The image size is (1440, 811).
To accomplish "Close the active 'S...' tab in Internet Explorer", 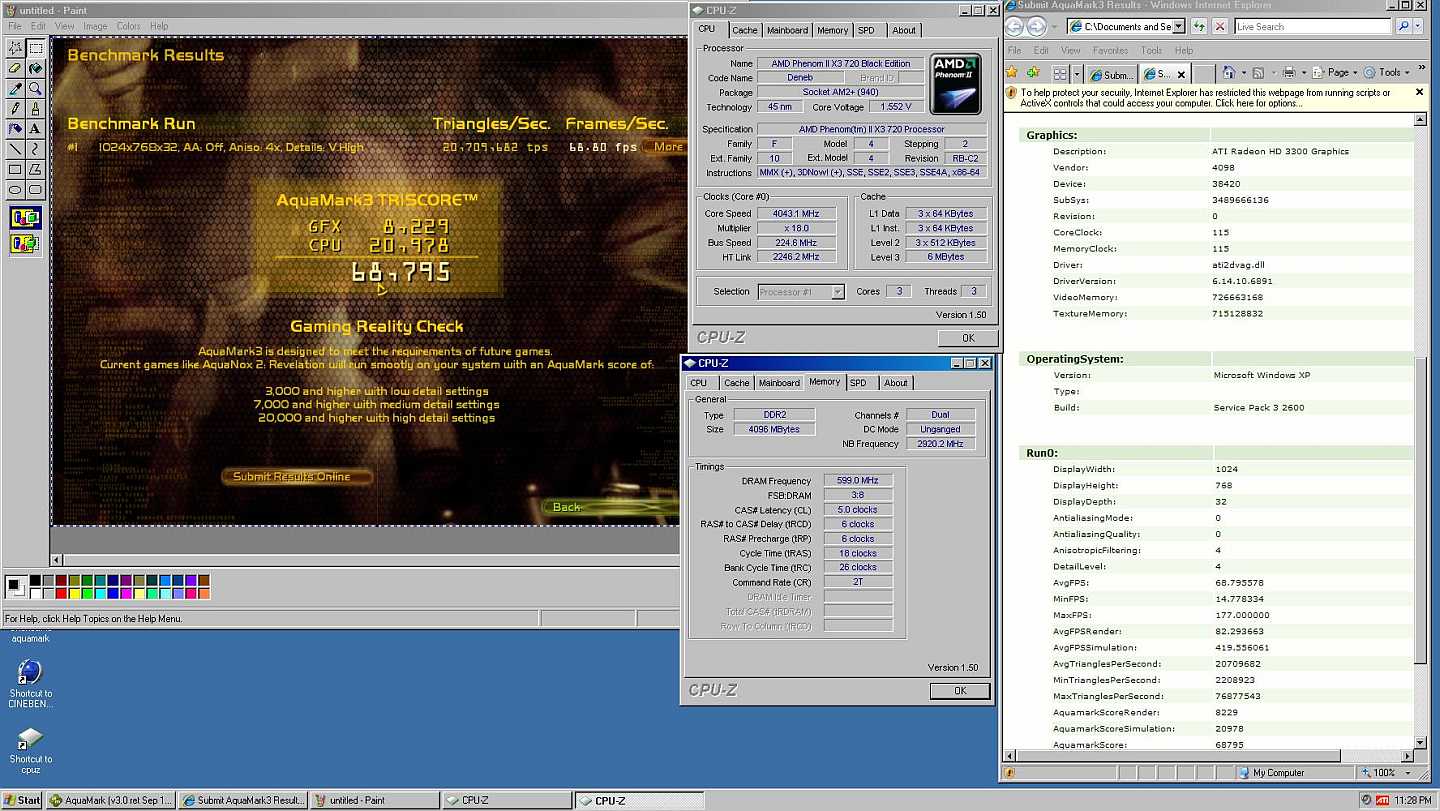I will point(1181,74).
